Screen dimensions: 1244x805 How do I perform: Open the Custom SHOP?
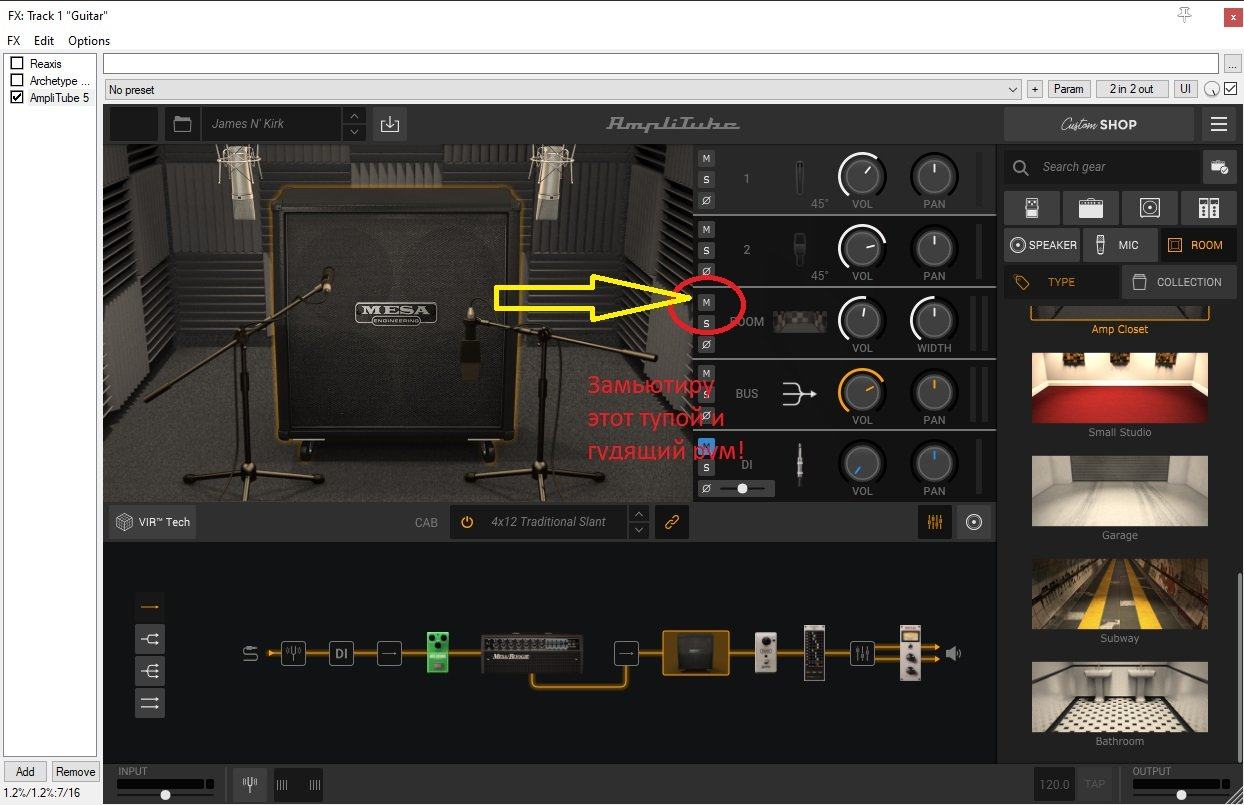[x=1099, y=124]
